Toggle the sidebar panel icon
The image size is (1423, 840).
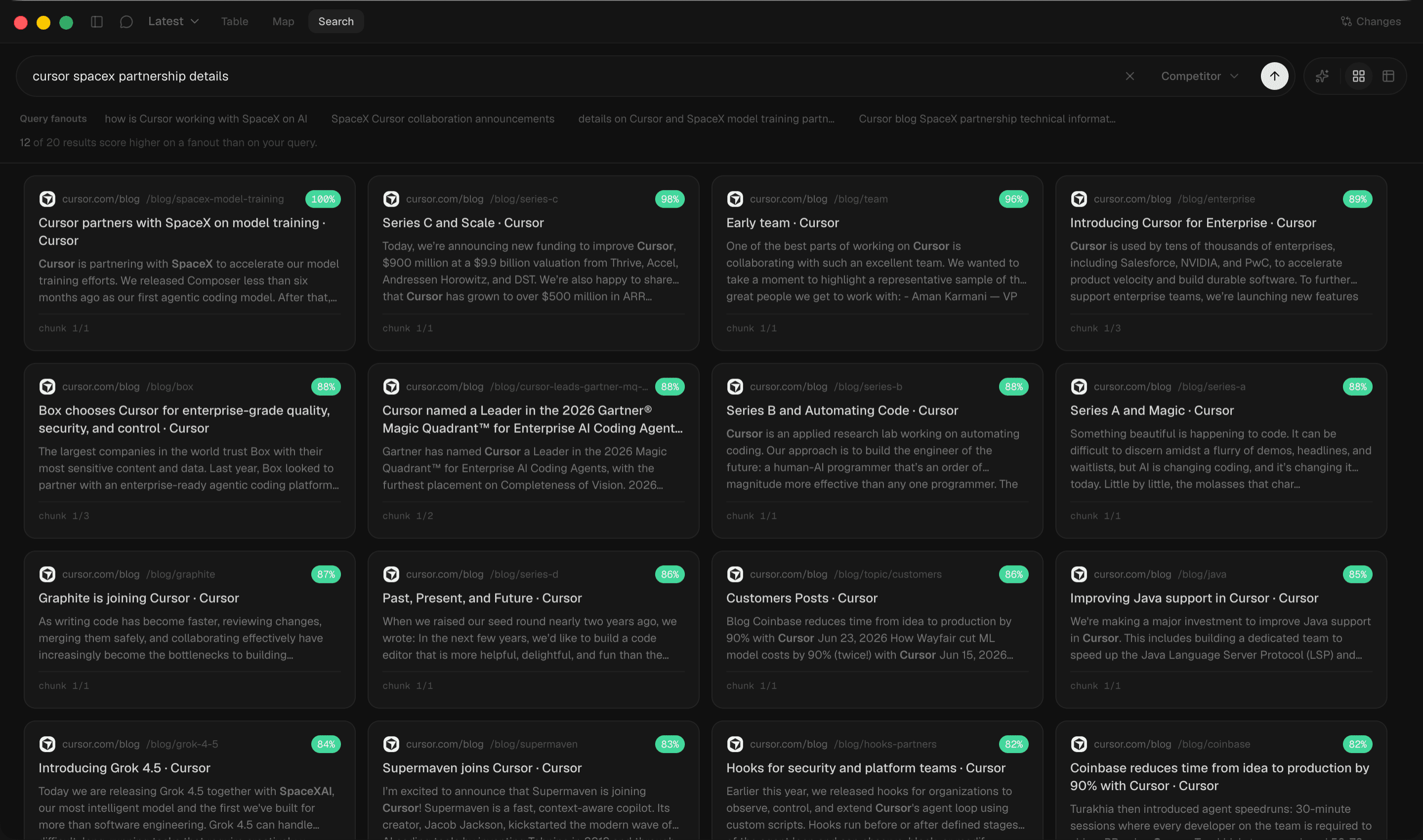tap(97, 22)
